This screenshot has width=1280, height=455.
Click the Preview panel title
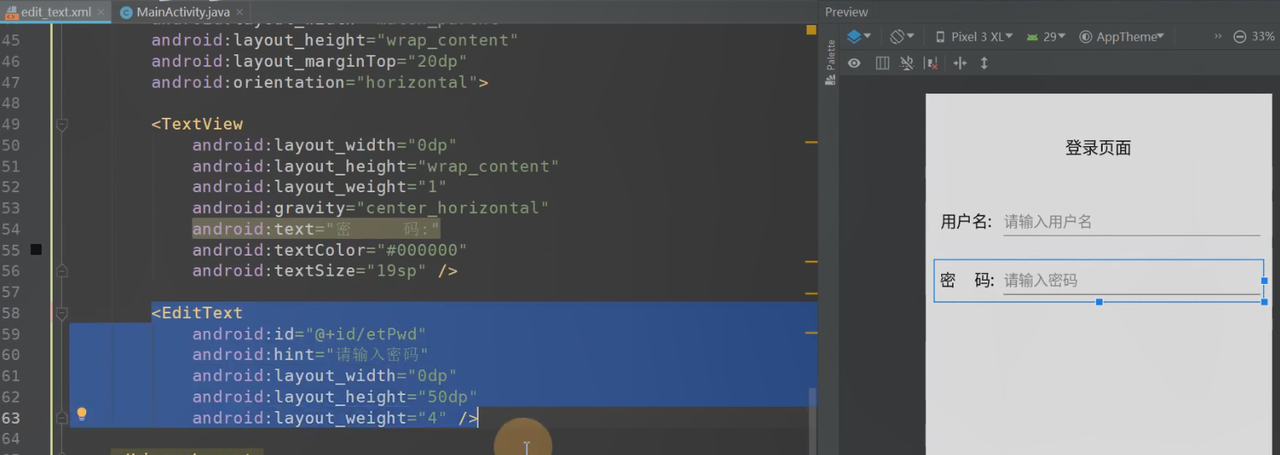point(846,12)
